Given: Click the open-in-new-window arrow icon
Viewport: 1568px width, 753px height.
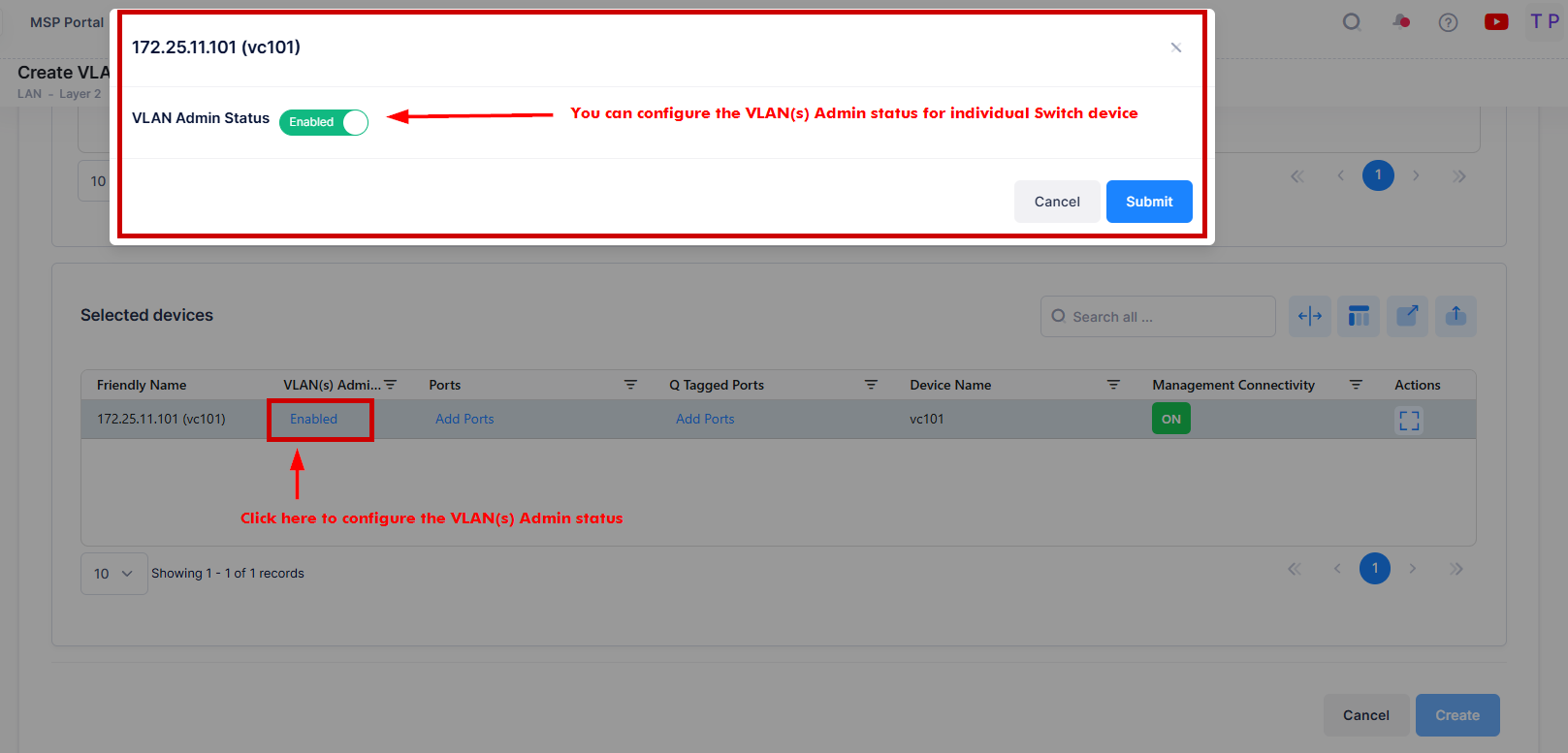Looking at the screenshot, I should [x=1406, y=316].
